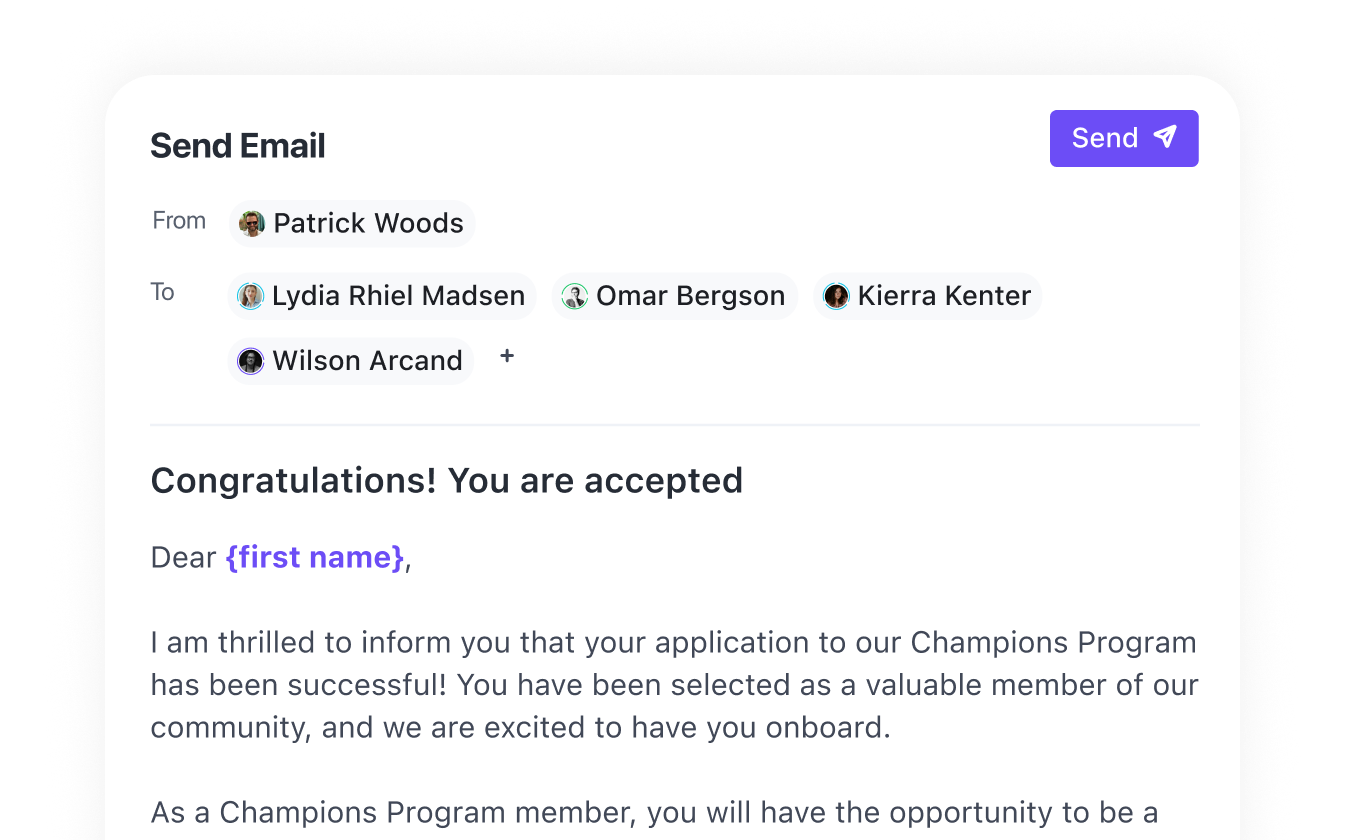
Task: Click the From field label
Action: [179, 221]
